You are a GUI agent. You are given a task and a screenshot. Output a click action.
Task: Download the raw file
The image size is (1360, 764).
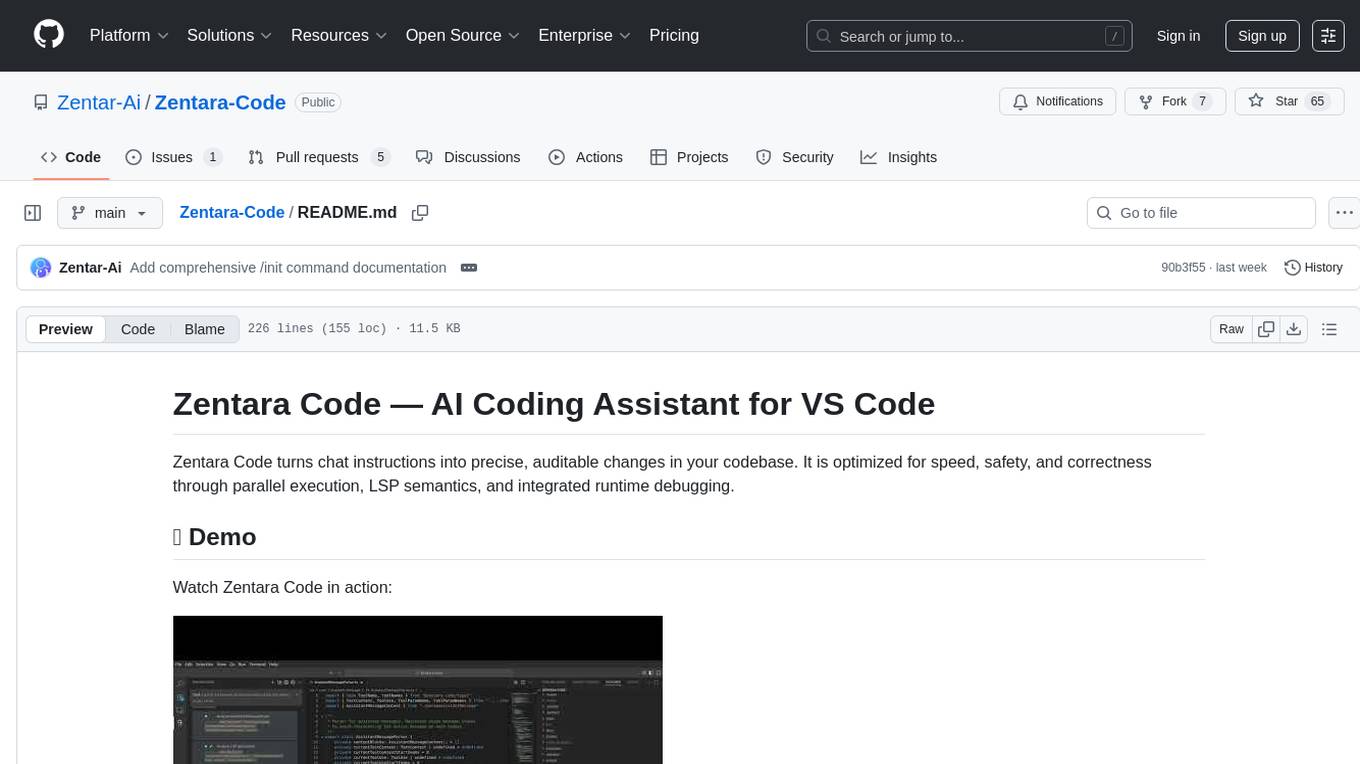tap(1293, 329)
